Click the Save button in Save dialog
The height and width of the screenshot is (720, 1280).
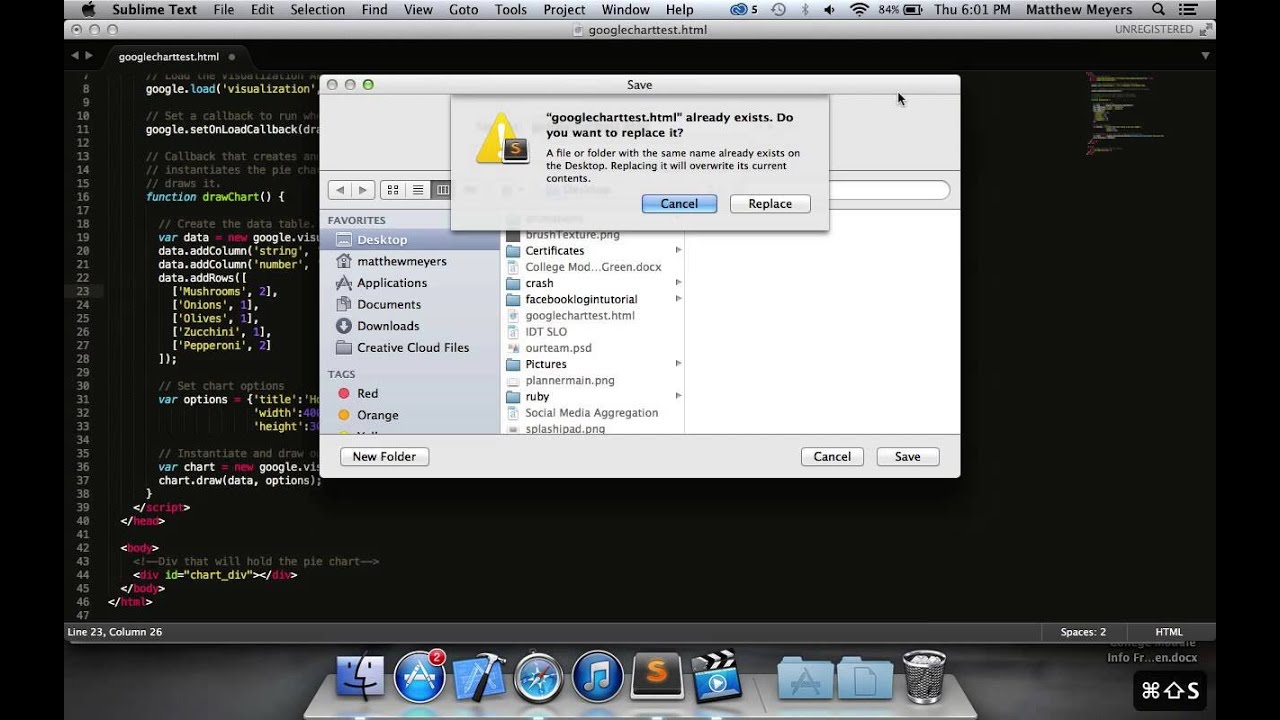tap(908, 457)
